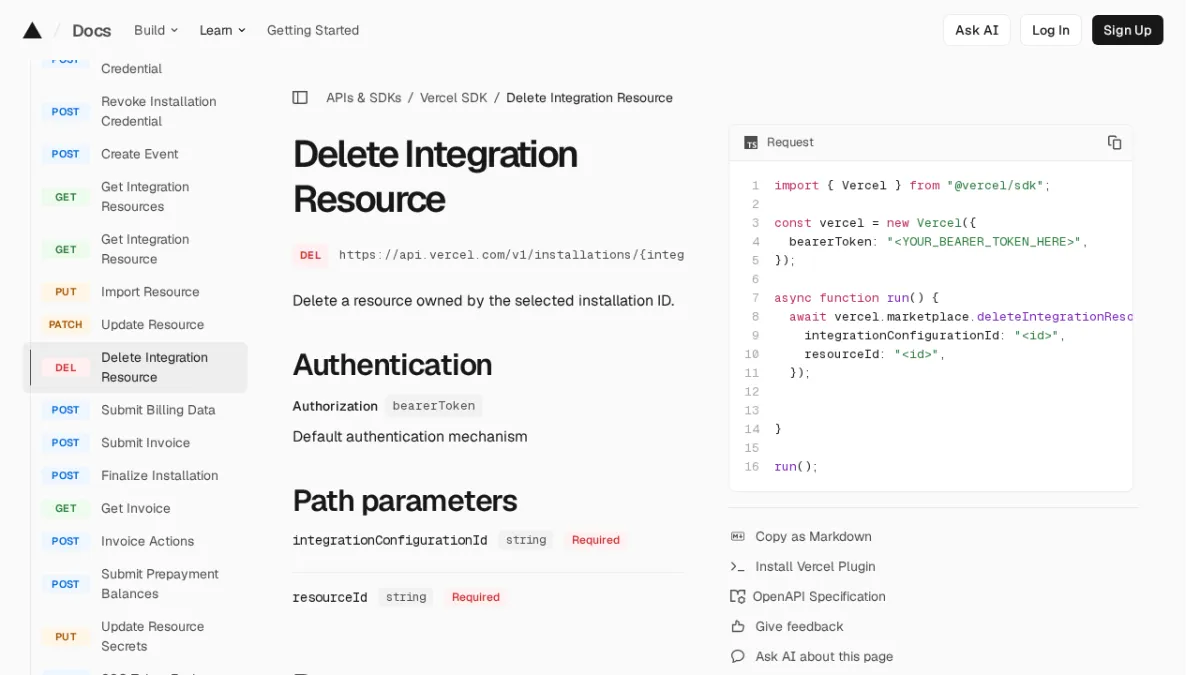Click GET badge for Get Invoice
This screenshot has height=675, width=1200.
tap(66, 508)
